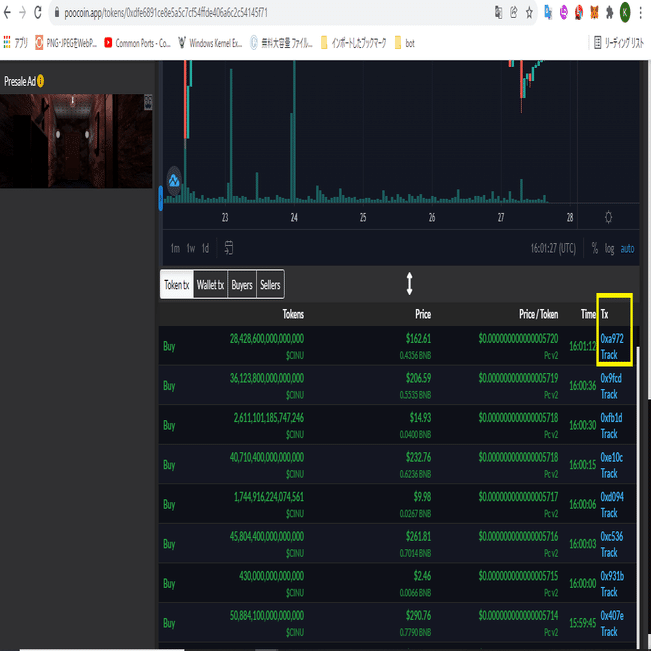Image resolution: width=651 pixels, height=651 pixels.
Task: Open the presale ad video thumbnail
Action: tap(76, 141)
